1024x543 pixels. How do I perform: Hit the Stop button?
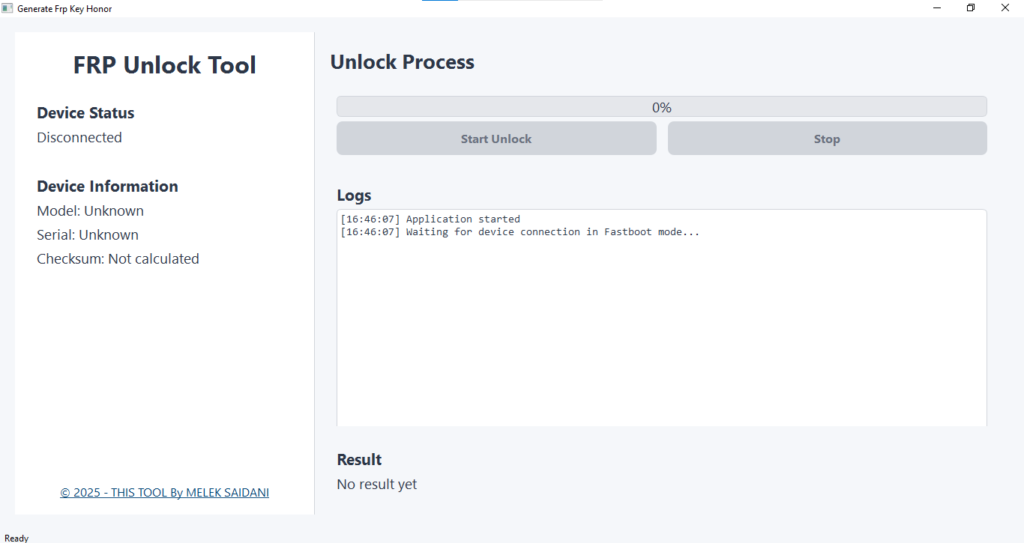point(827,139)
